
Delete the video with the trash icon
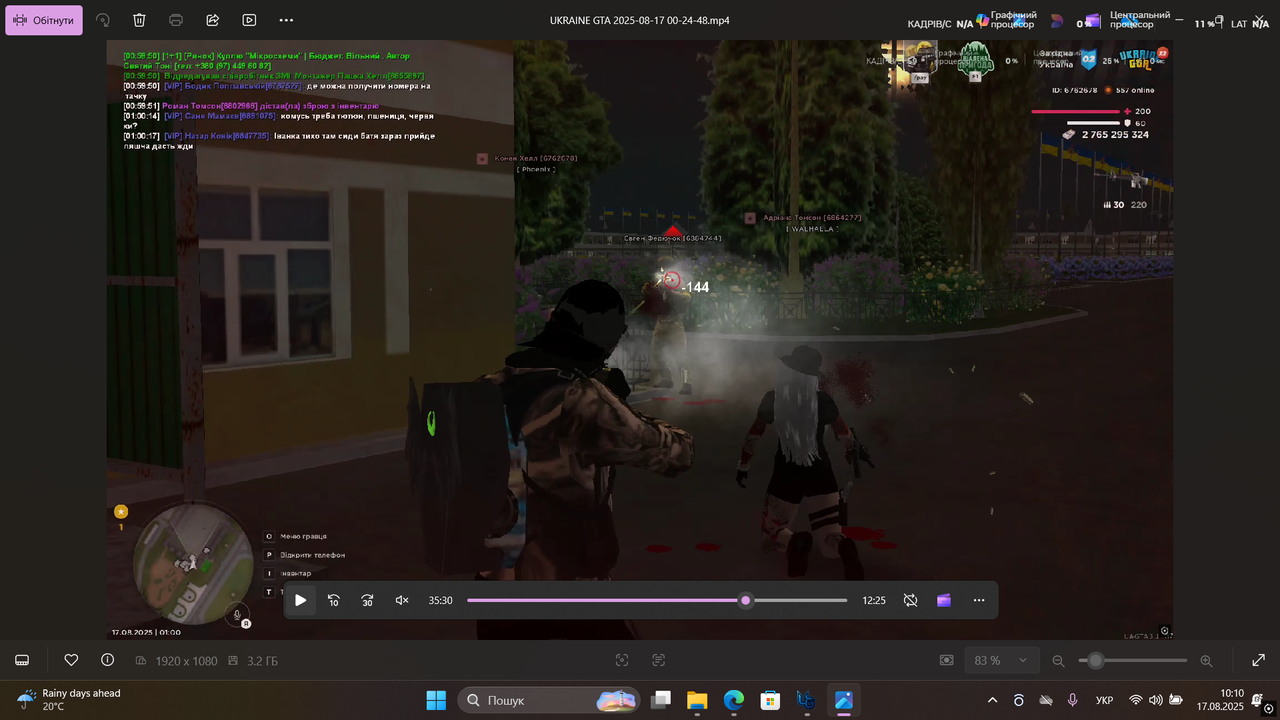tap(139, 20)
